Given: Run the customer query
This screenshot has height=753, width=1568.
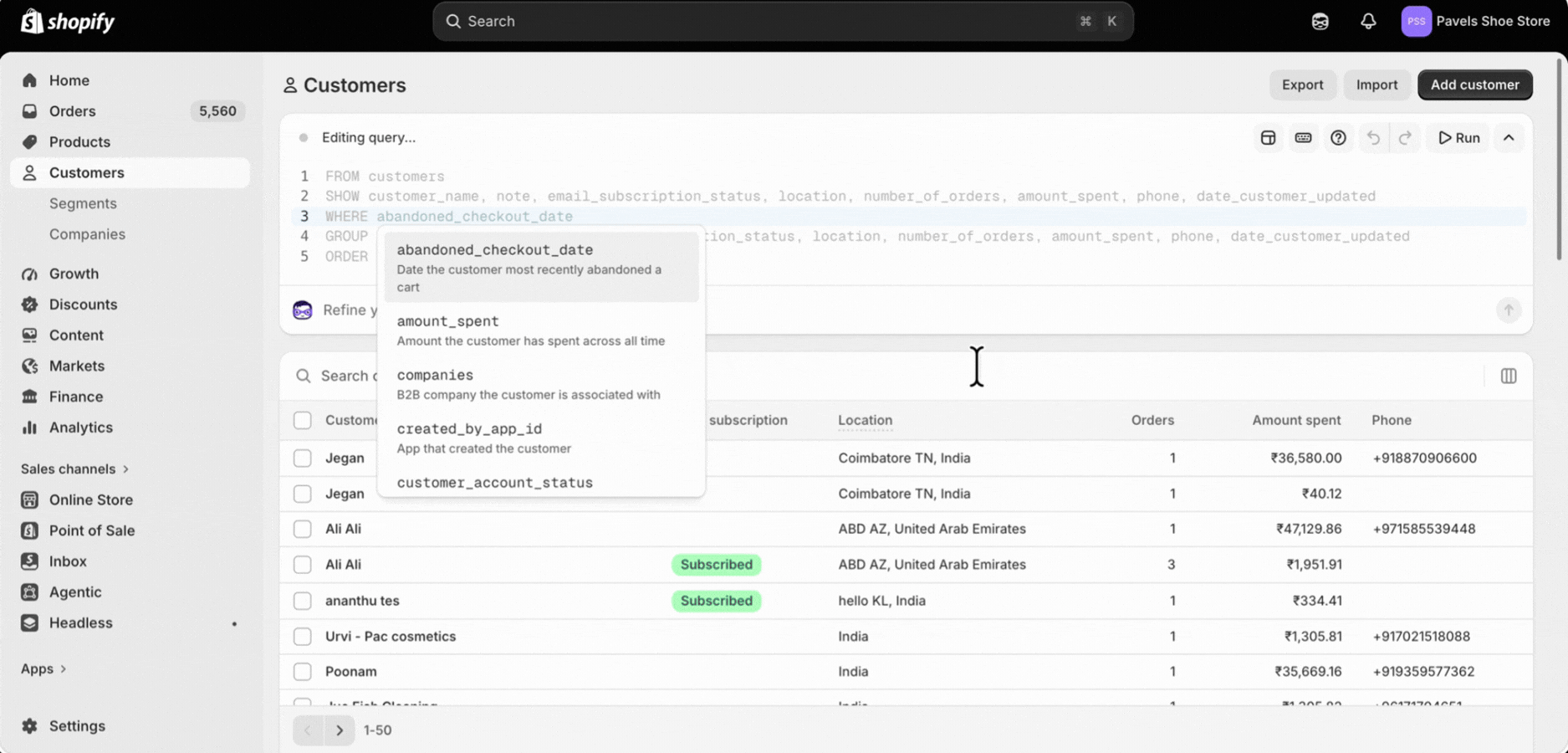Looking at the screenshot, I should tap(1458, 138).
